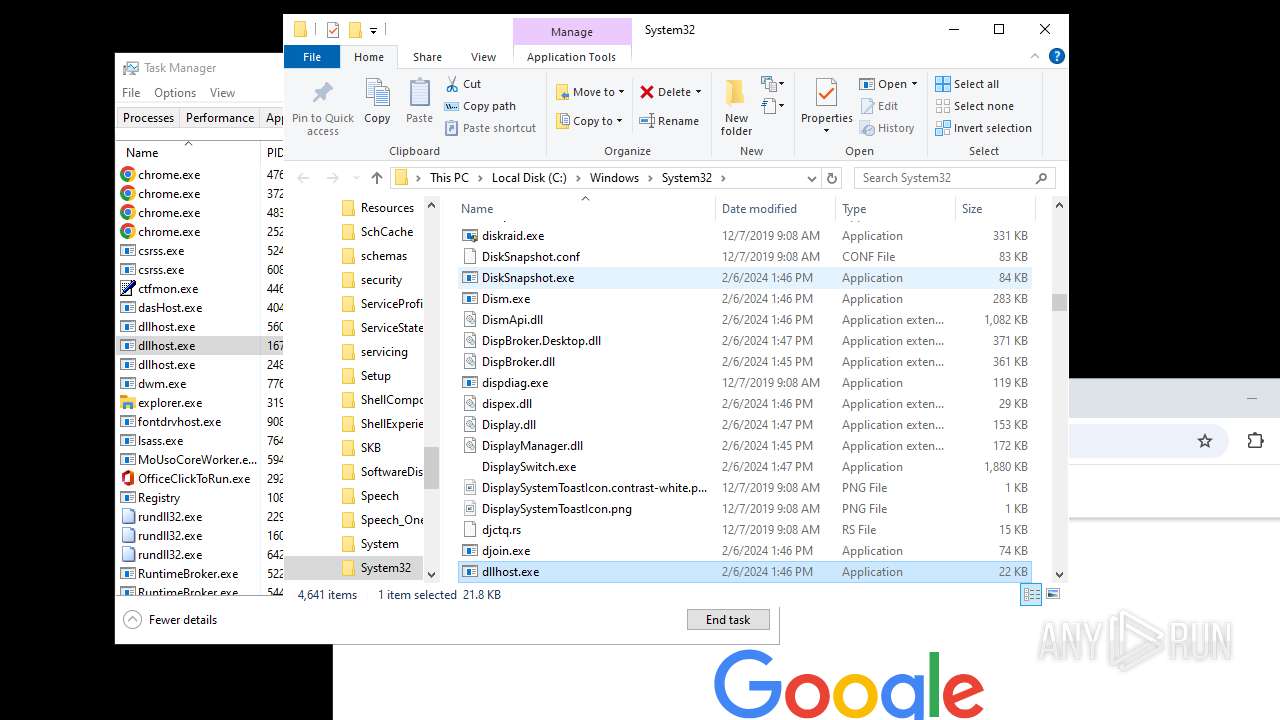The width and height of the screenshot is (1280, 720).
Task: Select the servicing folder in tree
Action: (384, 352)
